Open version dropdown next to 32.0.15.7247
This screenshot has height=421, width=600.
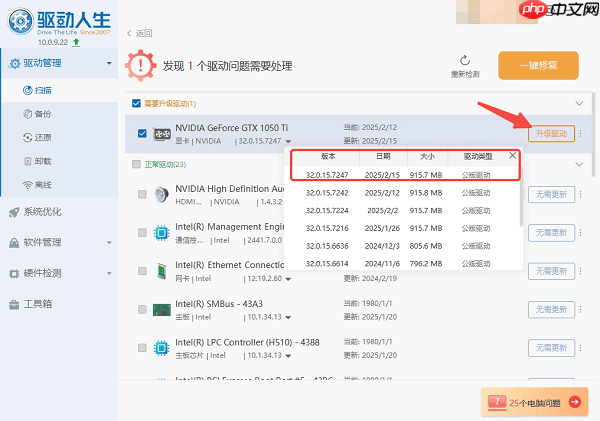(x=288, y=142)
